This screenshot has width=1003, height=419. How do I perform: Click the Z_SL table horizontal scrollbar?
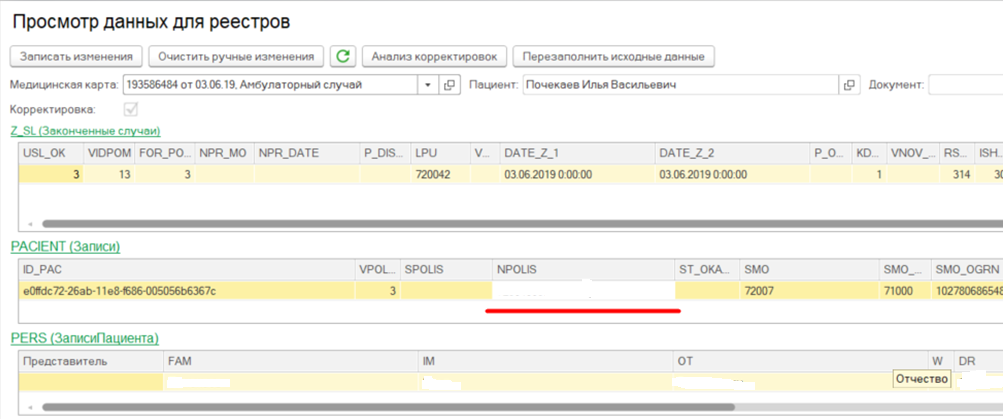click(x=500, y=224)
